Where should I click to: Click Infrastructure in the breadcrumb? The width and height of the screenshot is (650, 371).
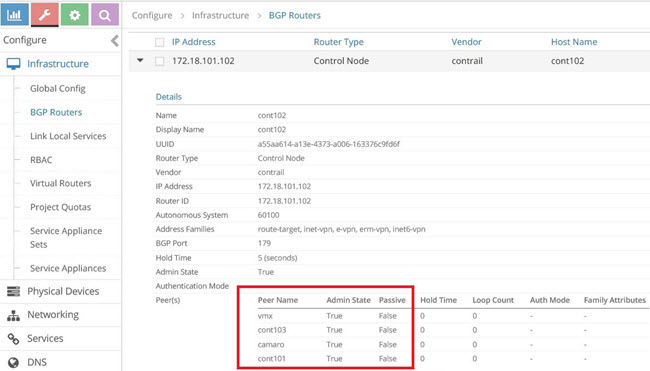[220, 16]
